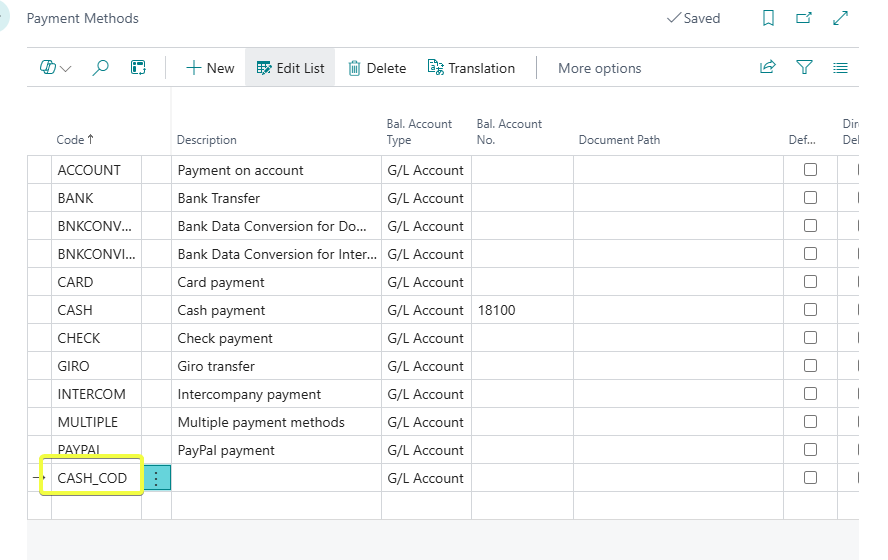Click the empty Description cell of CASH_COD

click(x=276, y=478)
